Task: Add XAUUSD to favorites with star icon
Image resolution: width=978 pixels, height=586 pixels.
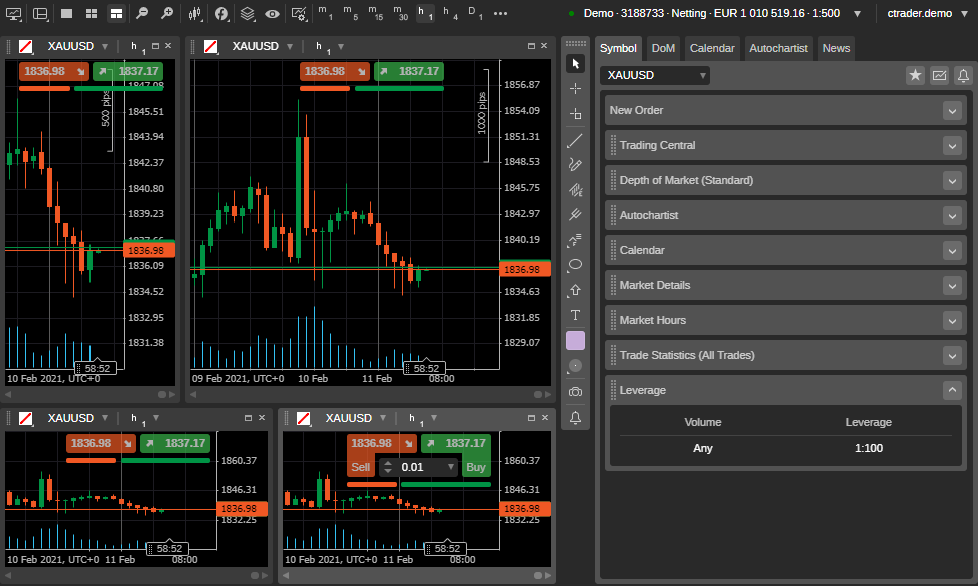Action: (x=915, y=75)
